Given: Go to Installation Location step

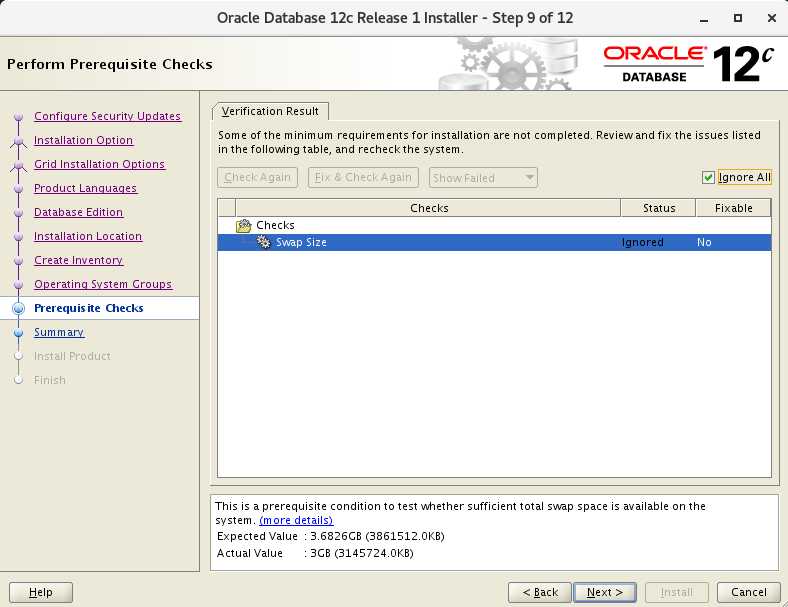Looking at the screenshot, I should tap(88, 237).
